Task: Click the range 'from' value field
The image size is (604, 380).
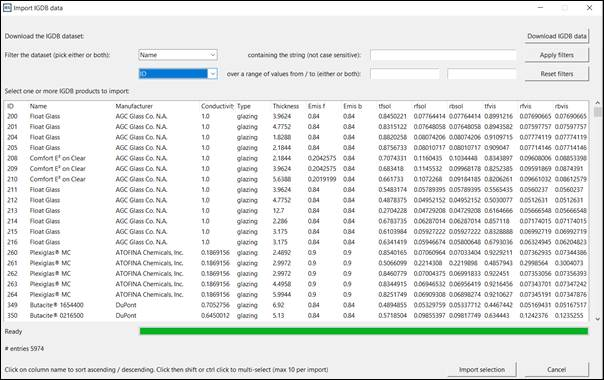Action: 405,74
